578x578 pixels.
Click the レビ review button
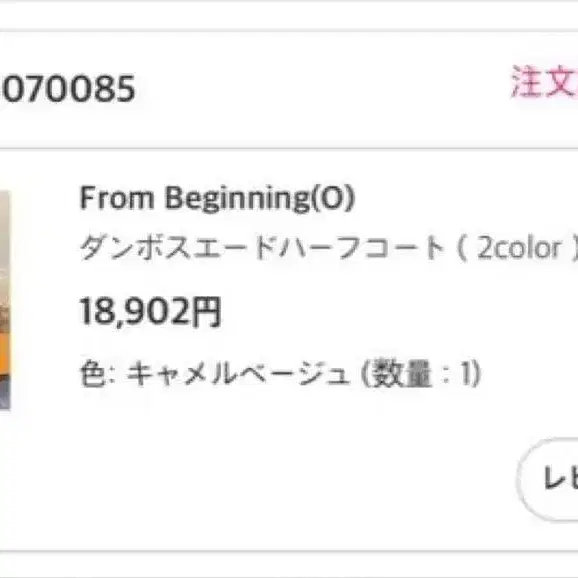click(x=548, y=479)
